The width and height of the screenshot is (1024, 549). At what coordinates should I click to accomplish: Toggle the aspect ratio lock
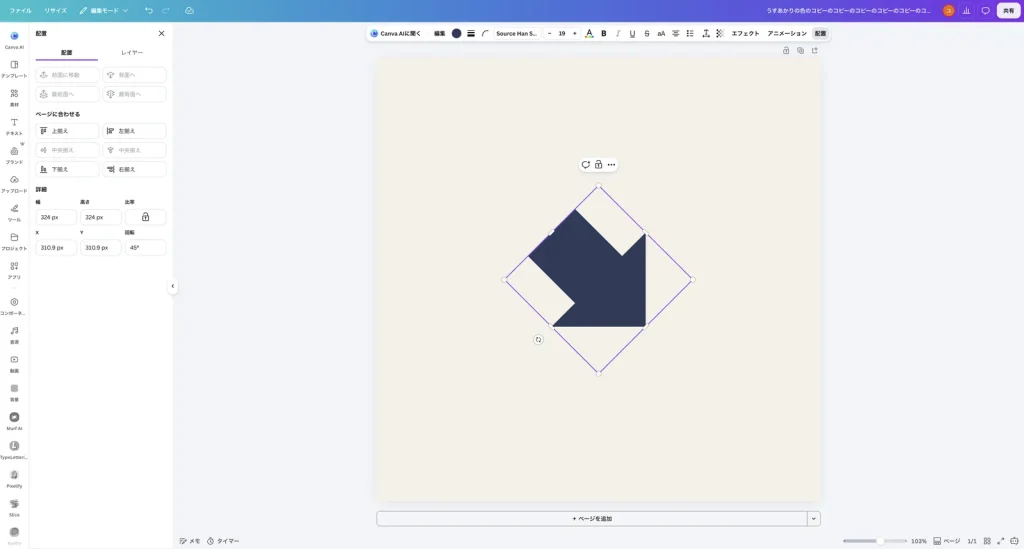pyautogui.click(x=145, y=217)
